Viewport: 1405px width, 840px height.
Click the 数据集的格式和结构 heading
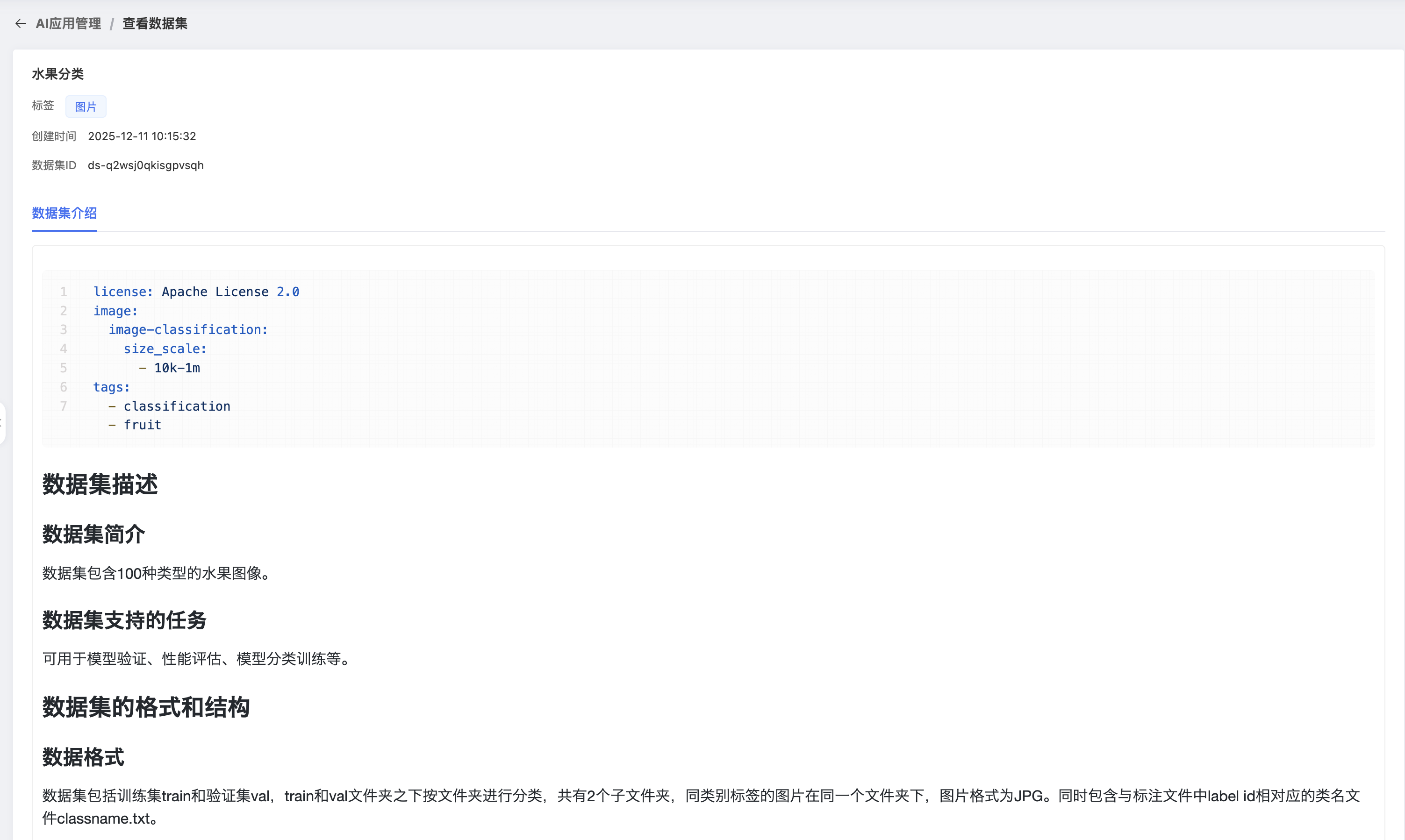pyautogui.click(x=146, y=707)
